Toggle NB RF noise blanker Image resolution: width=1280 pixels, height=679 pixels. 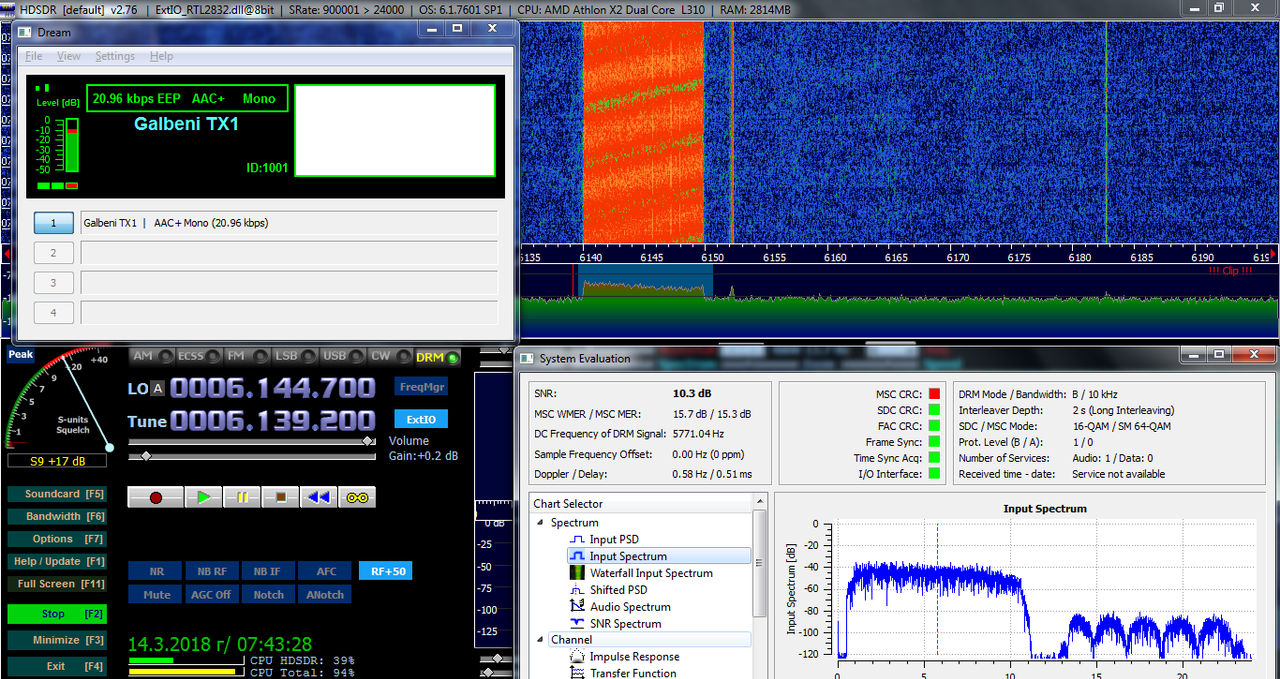[212, 571]
